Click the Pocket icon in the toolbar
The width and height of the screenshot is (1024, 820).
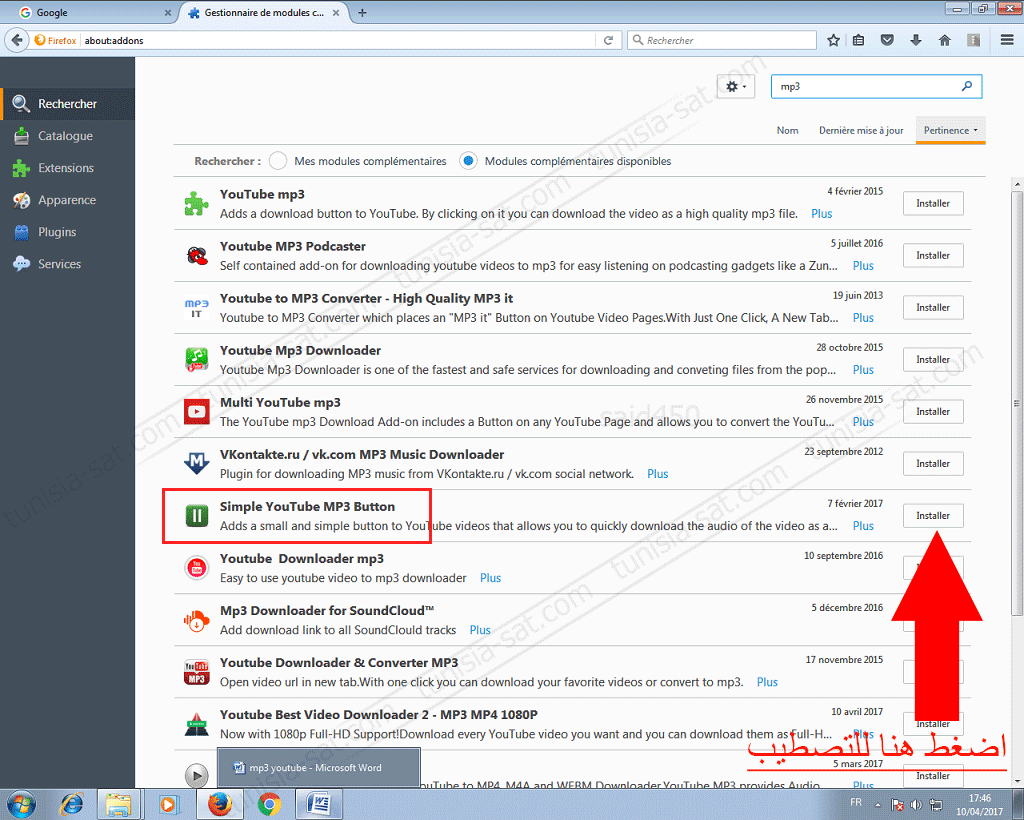pos(887,40)
